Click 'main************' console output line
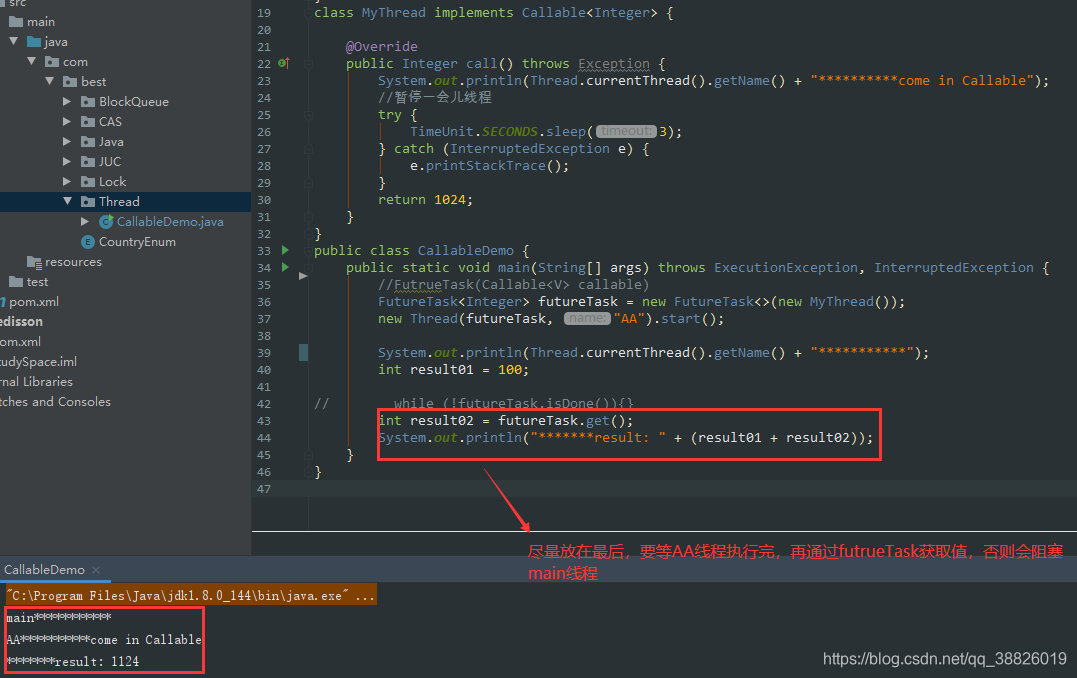The width and height of the screenshot is (1077, 678). tap(59, 617)
